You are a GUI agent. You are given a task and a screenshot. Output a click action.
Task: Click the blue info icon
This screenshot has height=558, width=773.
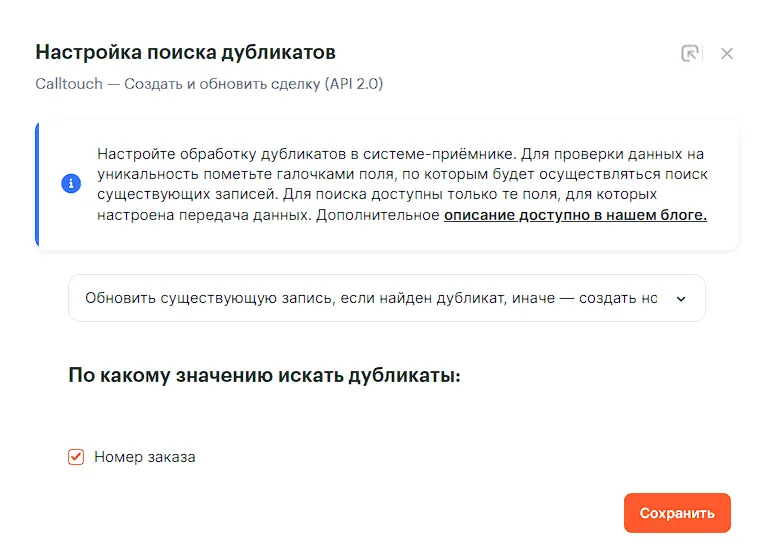[71, 184]
